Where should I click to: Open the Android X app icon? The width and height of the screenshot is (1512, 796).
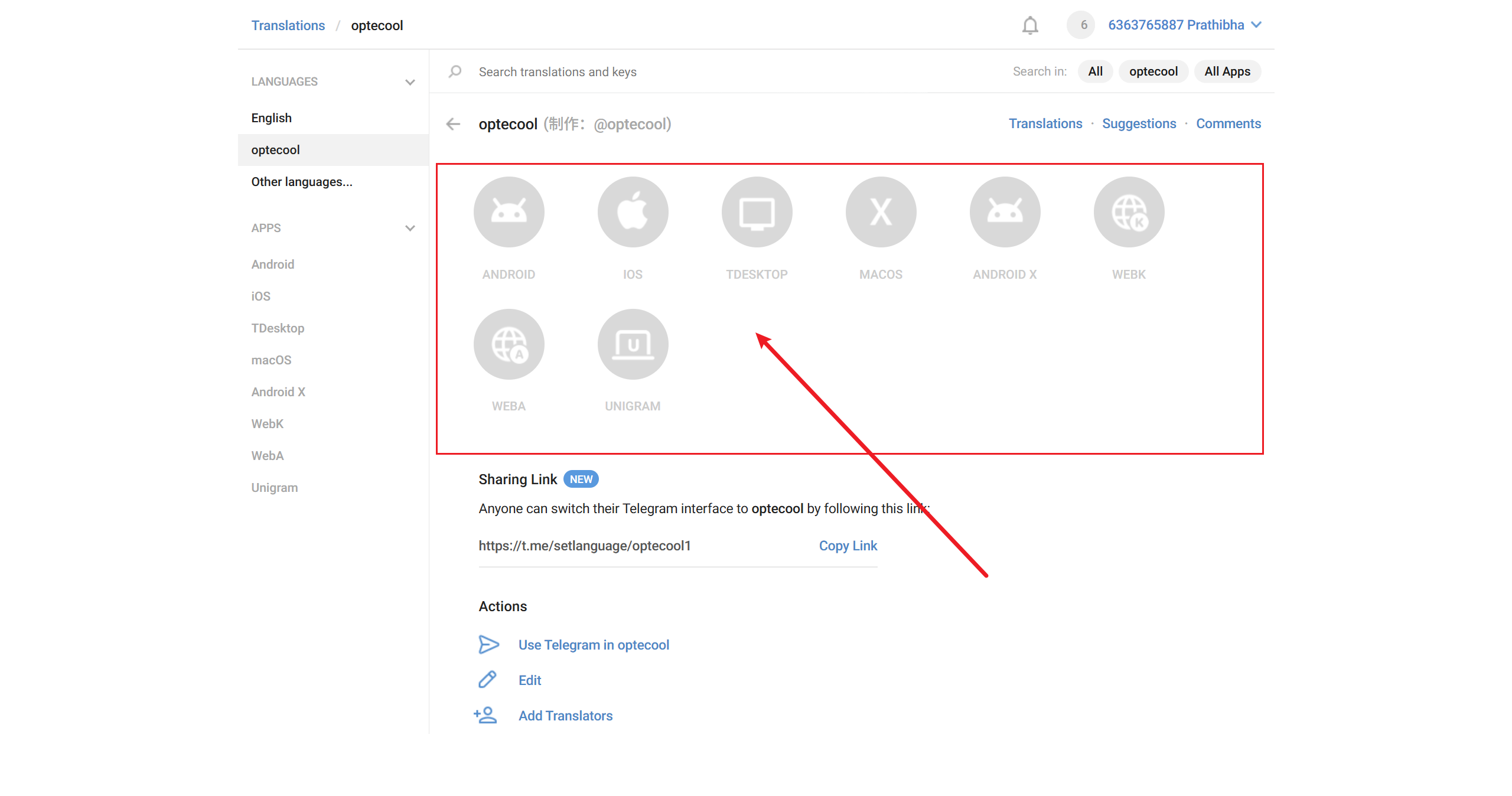tap(1005, 212)
